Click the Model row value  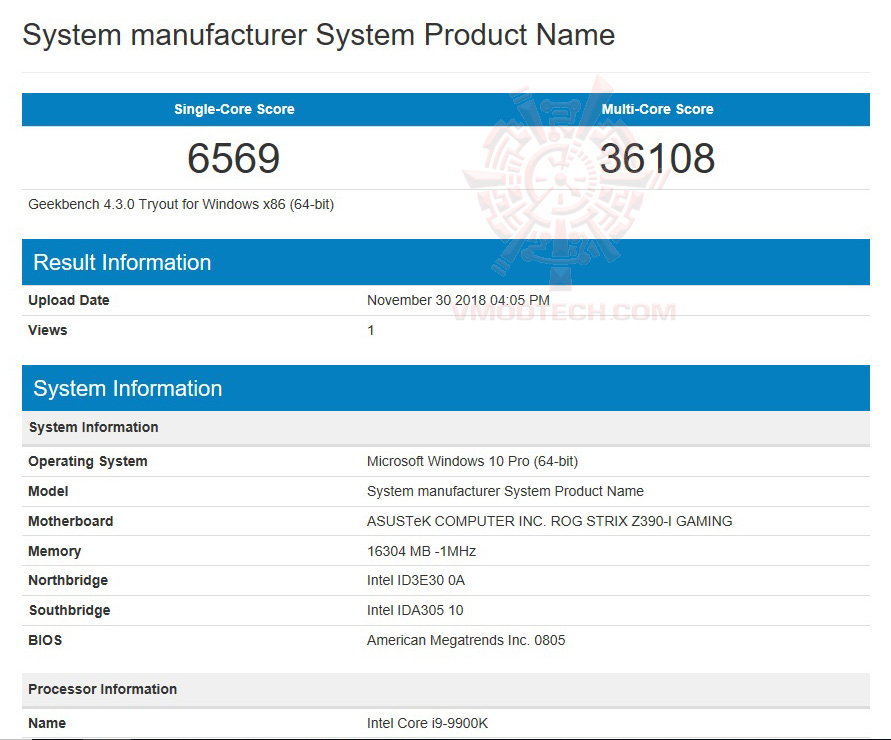click(x=505, y=491)
